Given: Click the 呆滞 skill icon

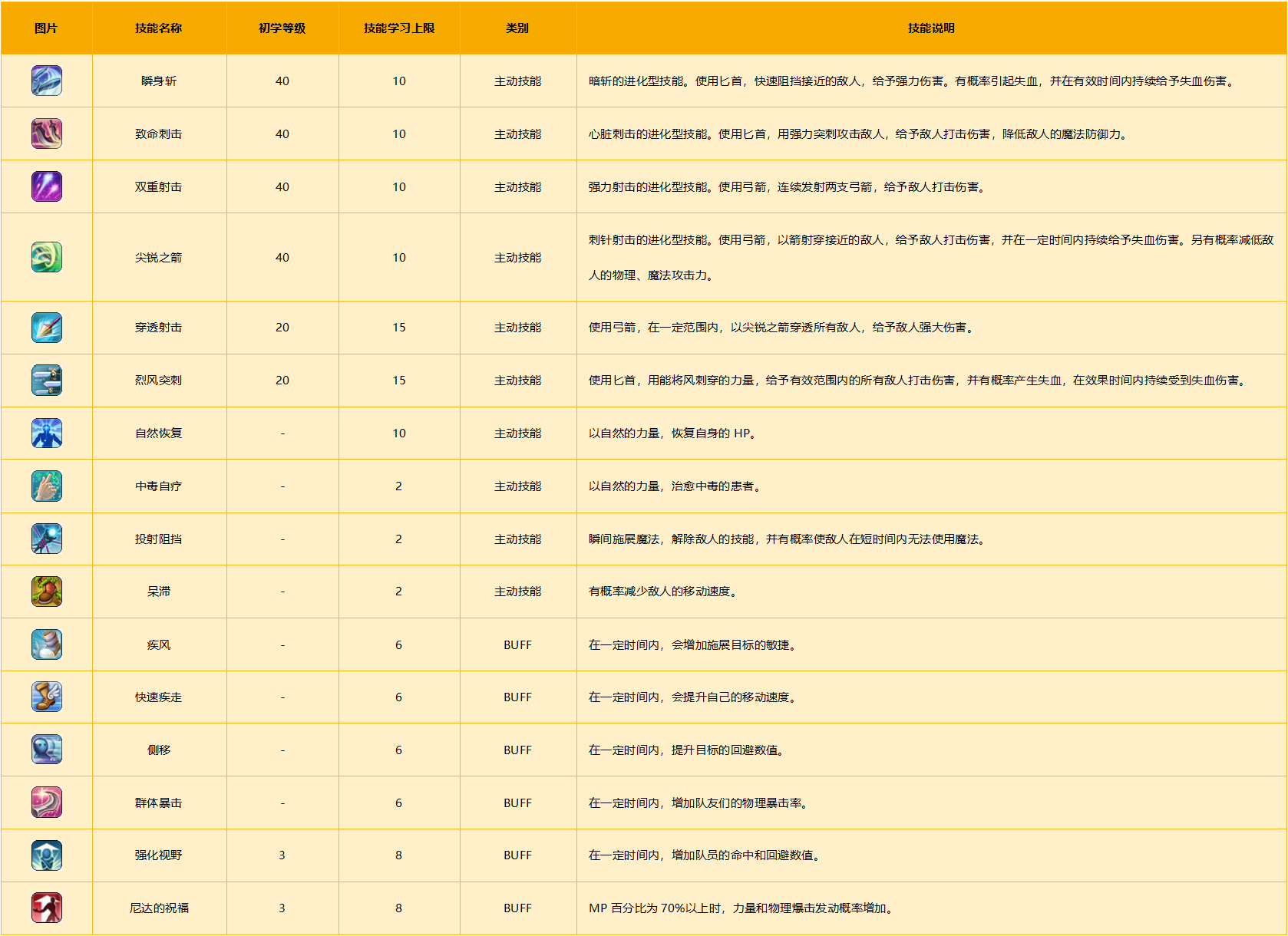Looking at the screenshot, I should (x=47, y=592).
